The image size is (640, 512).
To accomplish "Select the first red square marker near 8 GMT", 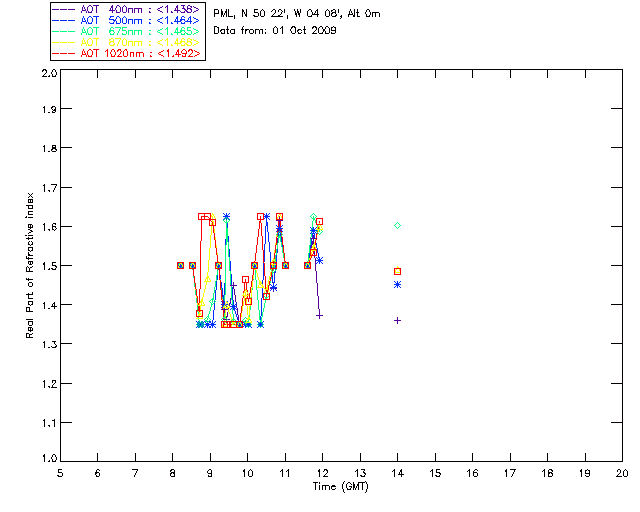I will 181,266.
